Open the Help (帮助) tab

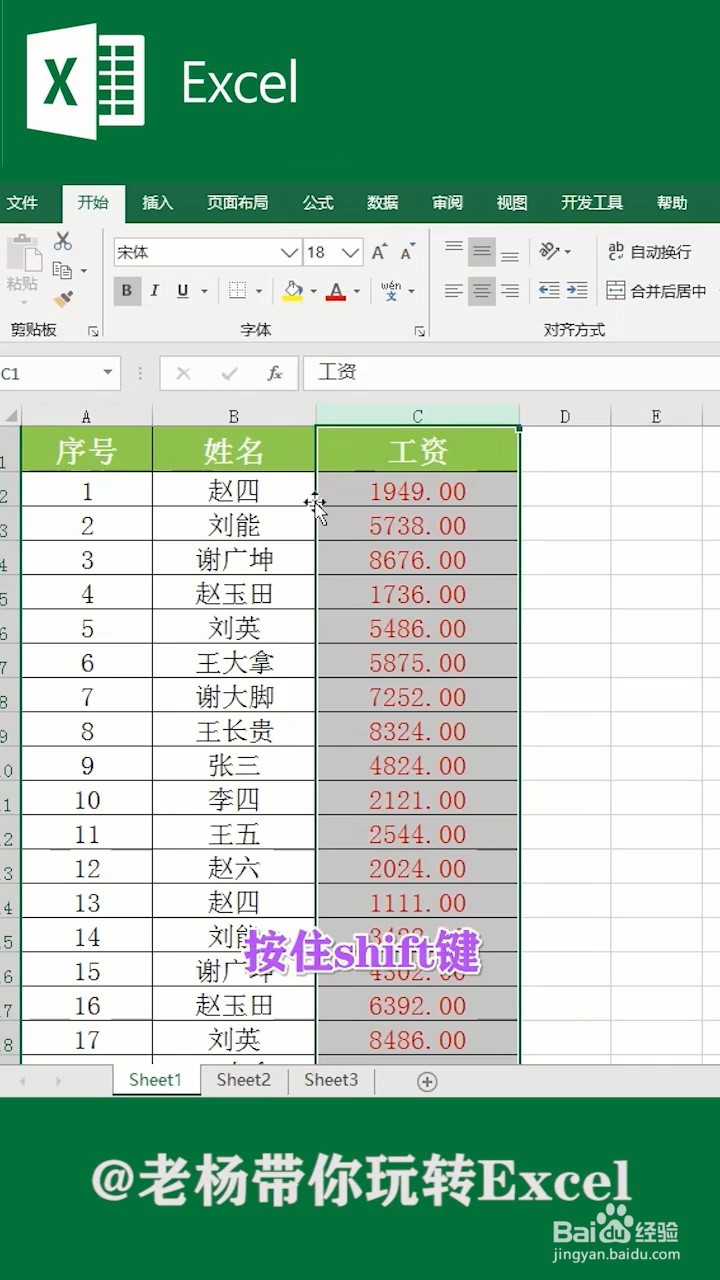[x=672, y=203]
